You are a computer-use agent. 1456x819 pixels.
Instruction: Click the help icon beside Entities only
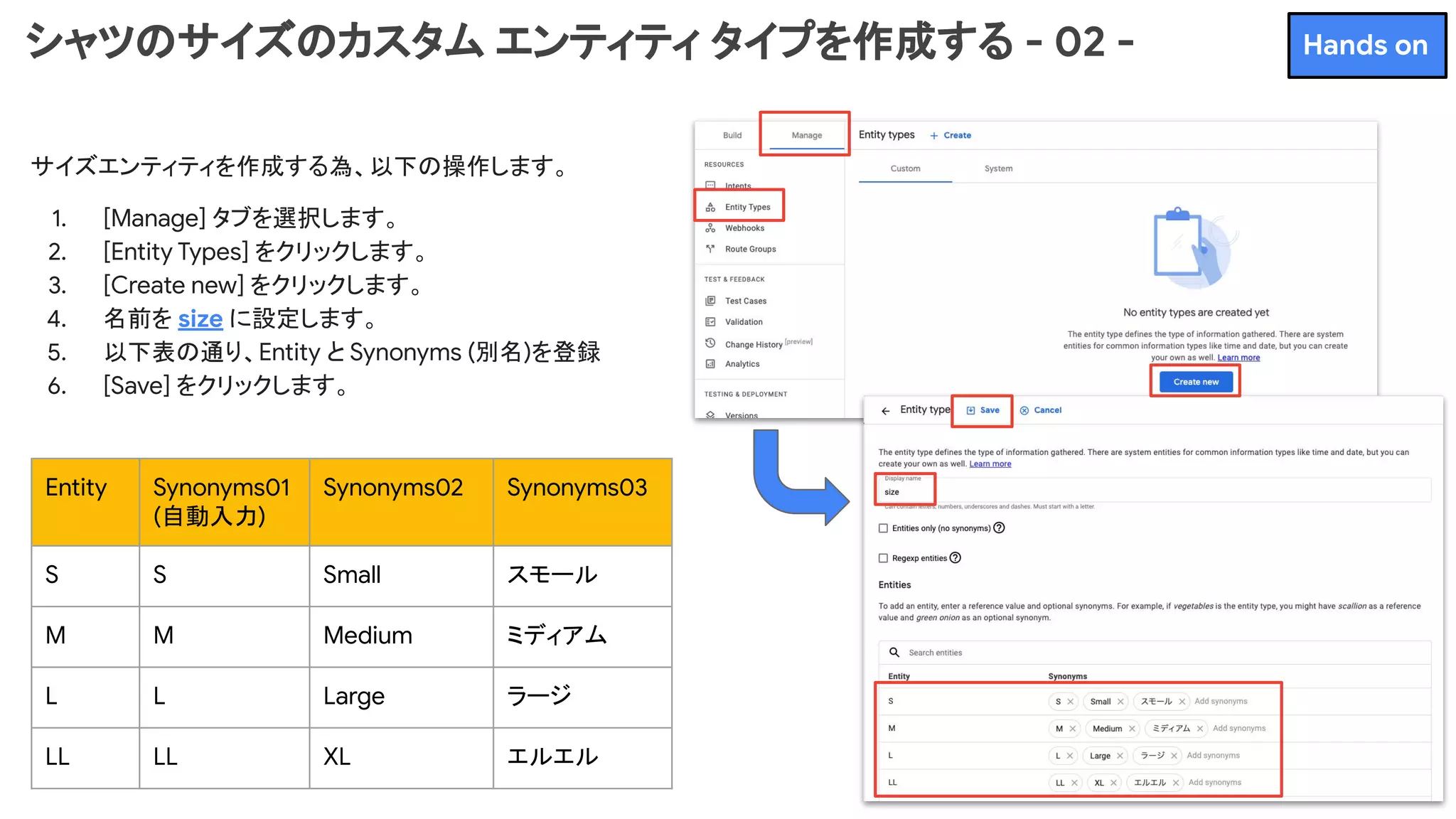999,528
